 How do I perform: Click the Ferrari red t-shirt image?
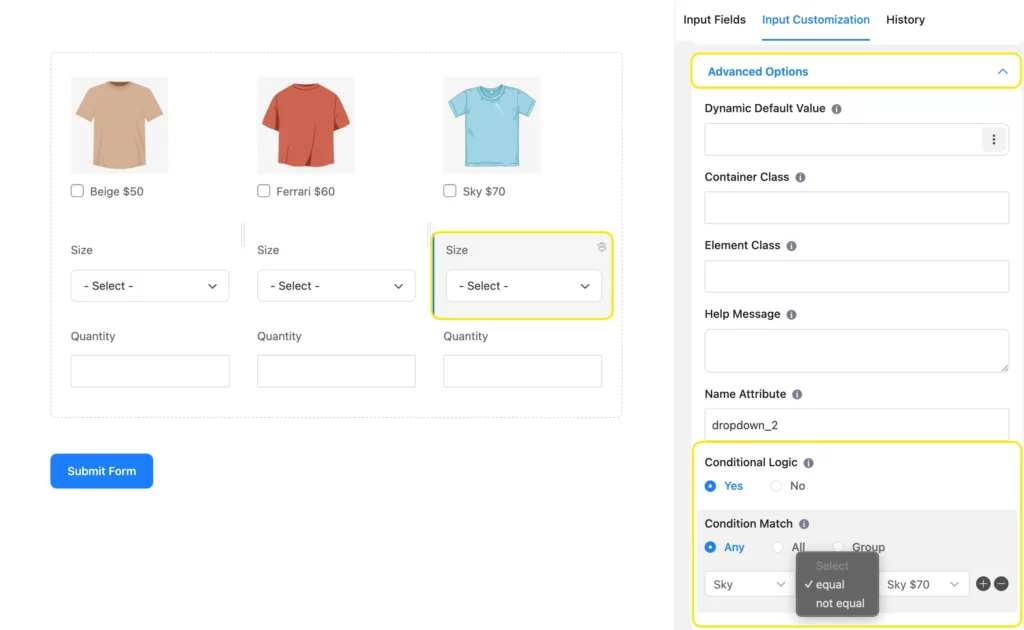[x=306, y=125]
